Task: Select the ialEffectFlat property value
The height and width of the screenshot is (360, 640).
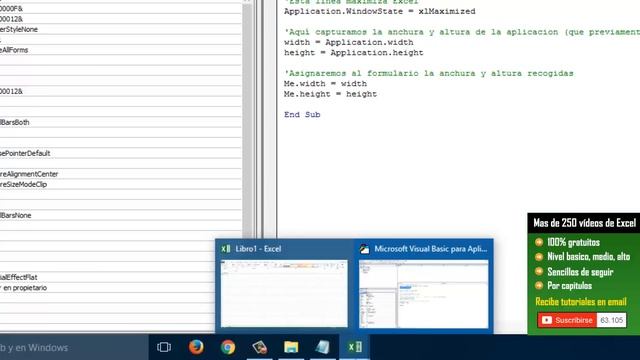Action: (x=18, y=277)
